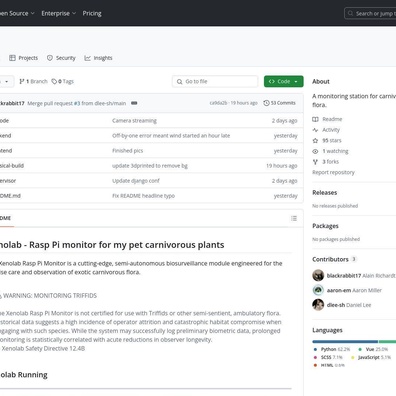Screen dimensions: 396x396
Task: Select Vue 25.0% language entry
Action: click(373, 349)
